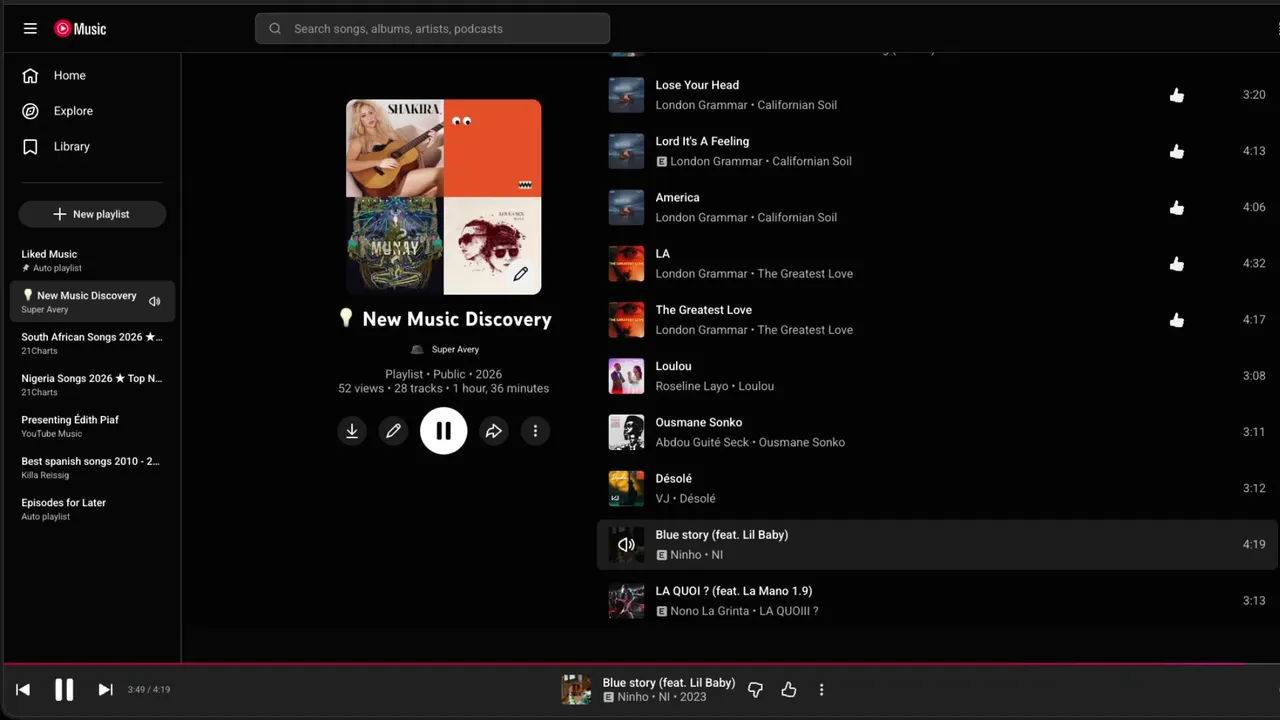Open Nigeria Songs 2026 playlist
Viewport: 1280px width, 720px height.
coord(92,384)
